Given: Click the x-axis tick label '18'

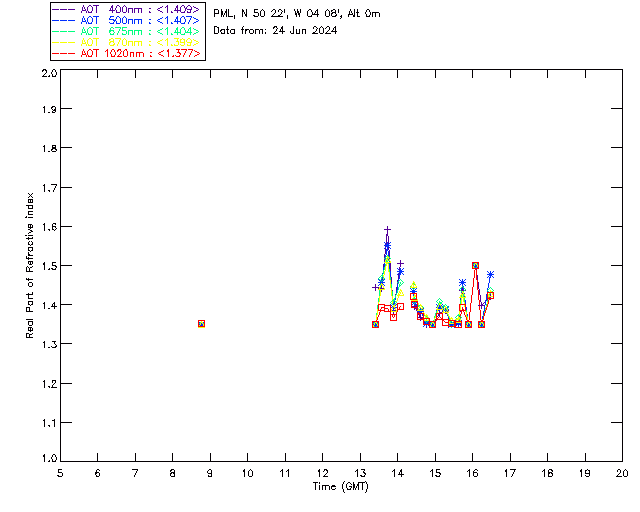Looking at the screenshot, I should pos(547,473).
